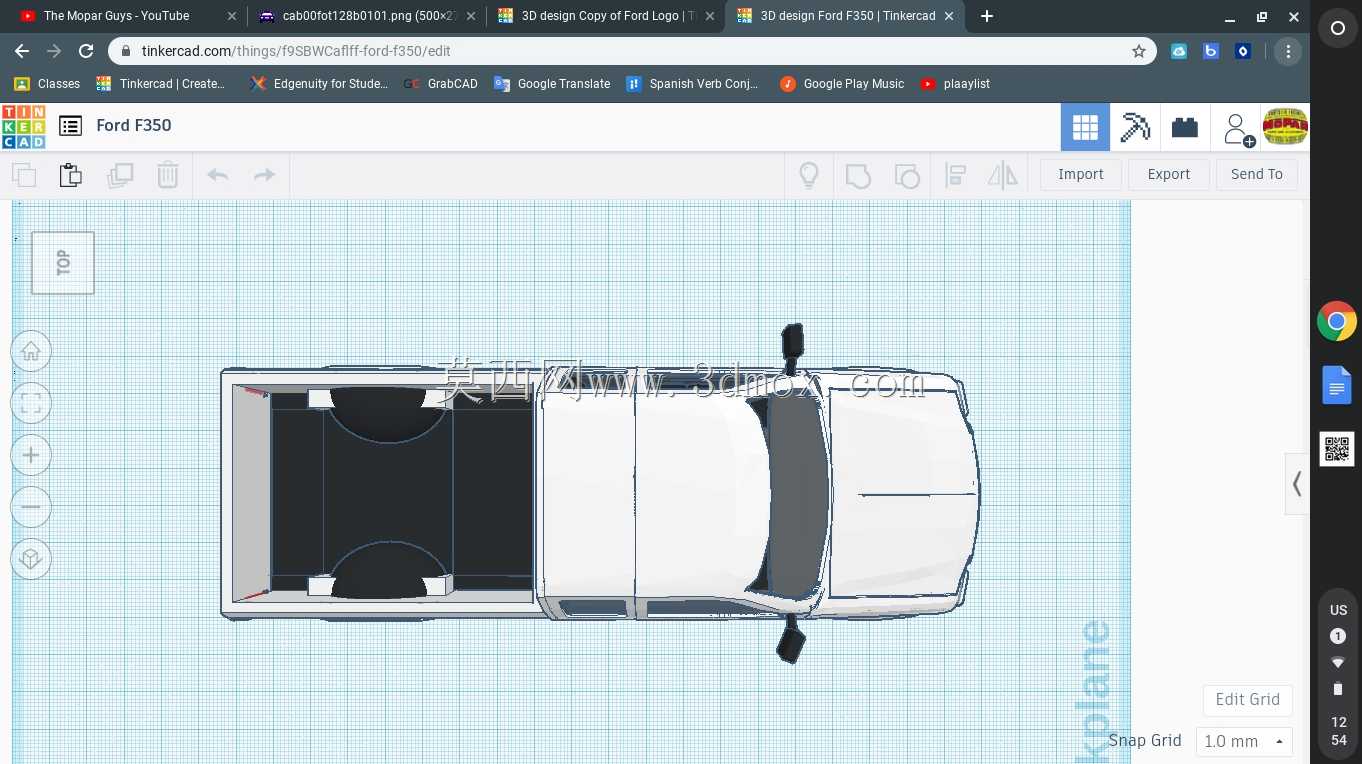1362x764 pixels.
Task: Open the GrabCAD bookmark
Action: [441, 84]
